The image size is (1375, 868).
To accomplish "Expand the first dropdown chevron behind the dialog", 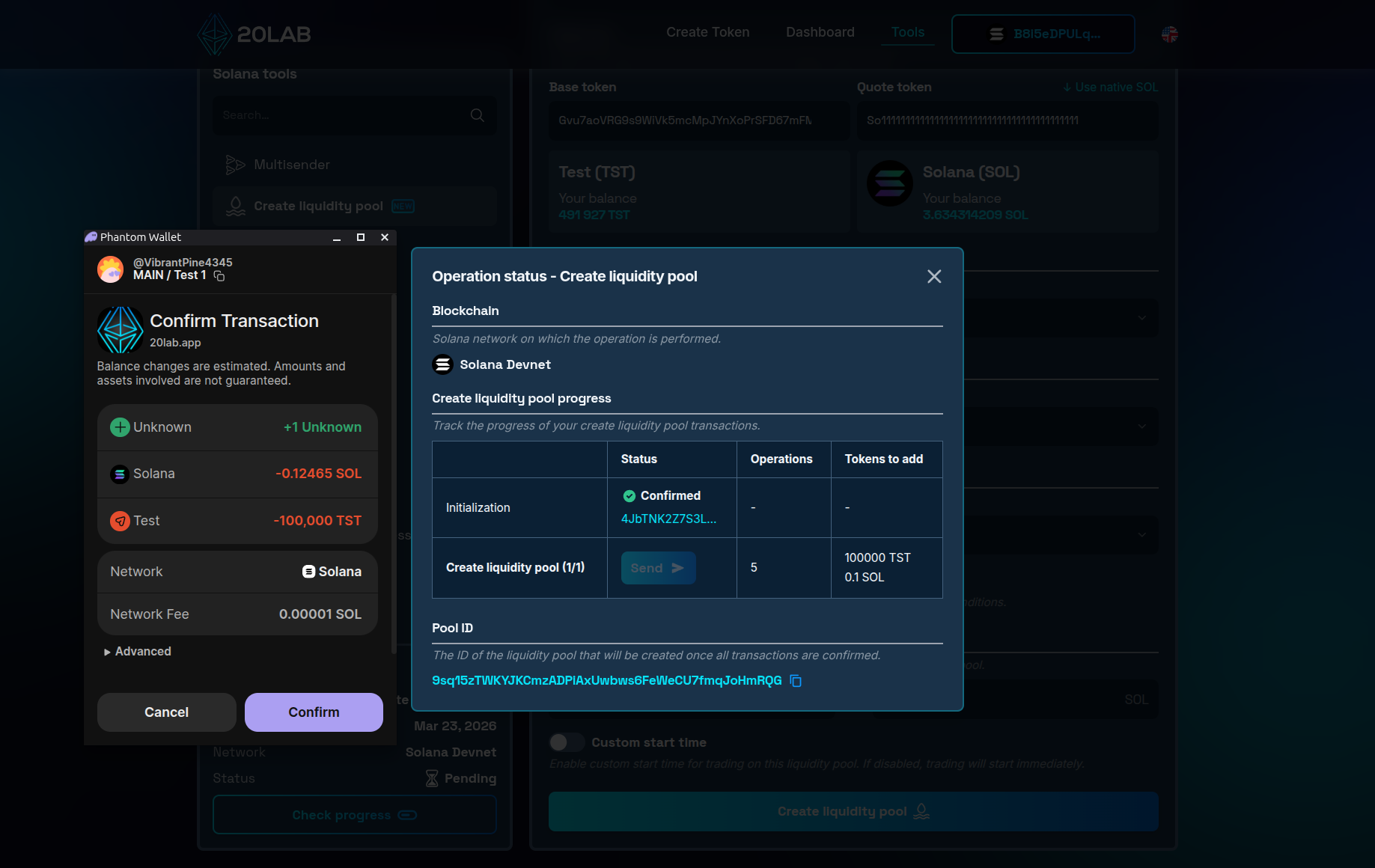I will [1142, 318].
